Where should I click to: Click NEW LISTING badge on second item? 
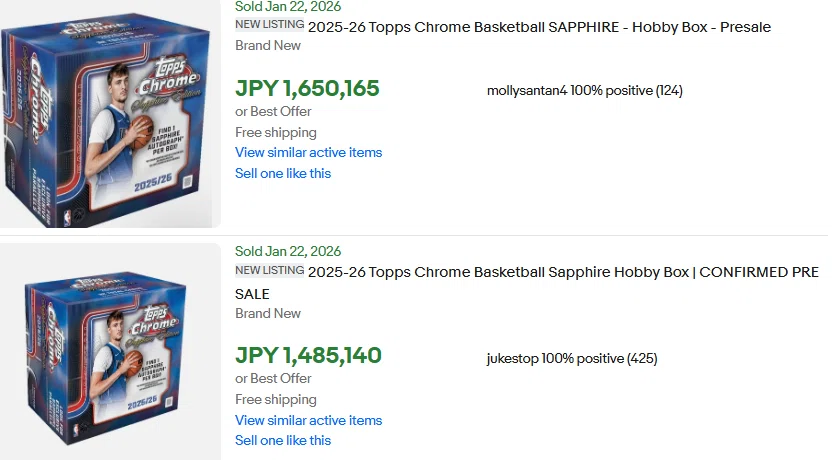point(270,271)
